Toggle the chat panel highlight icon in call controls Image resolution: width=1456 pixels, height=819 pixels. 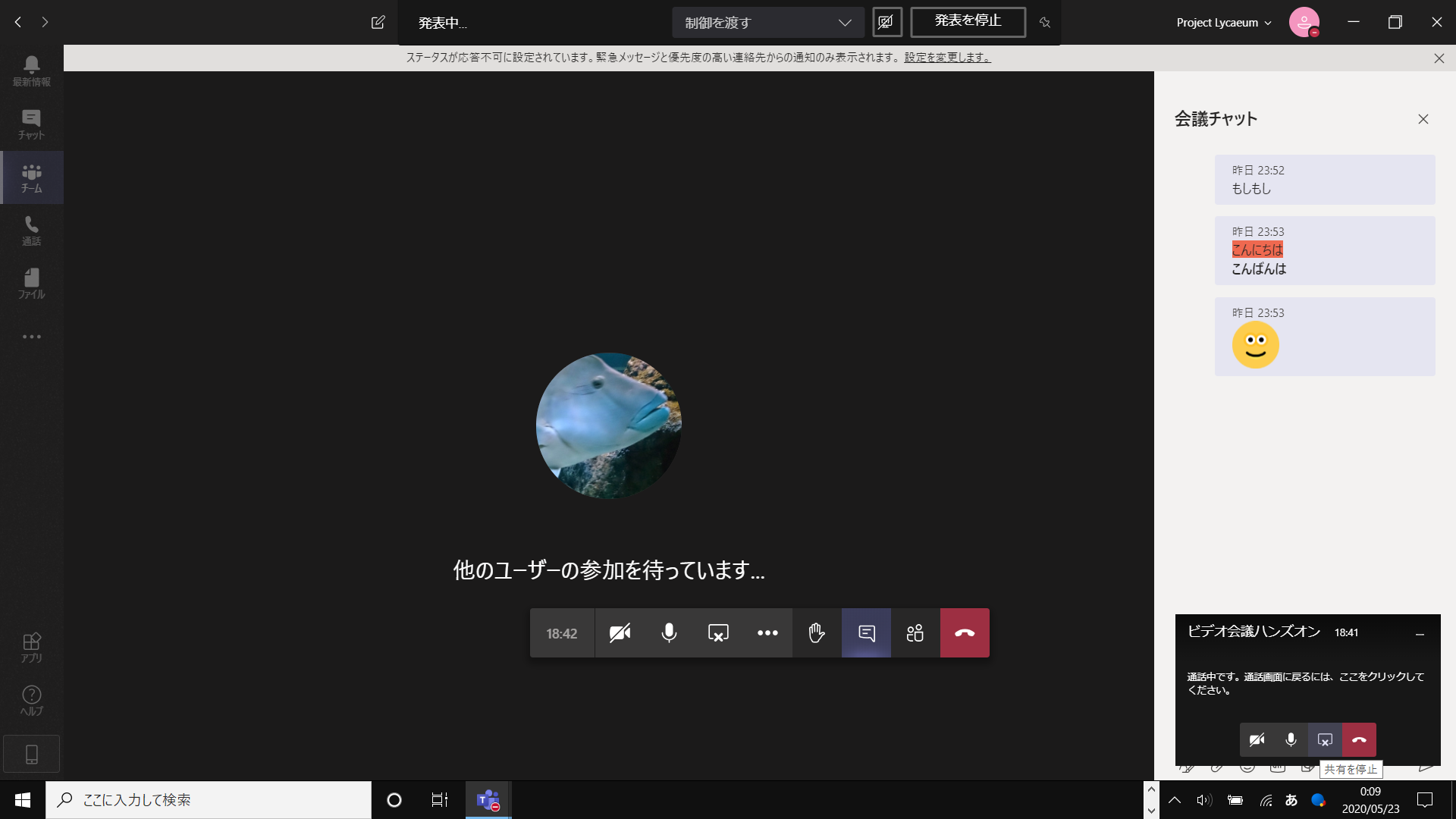click(x=865, y=632)
